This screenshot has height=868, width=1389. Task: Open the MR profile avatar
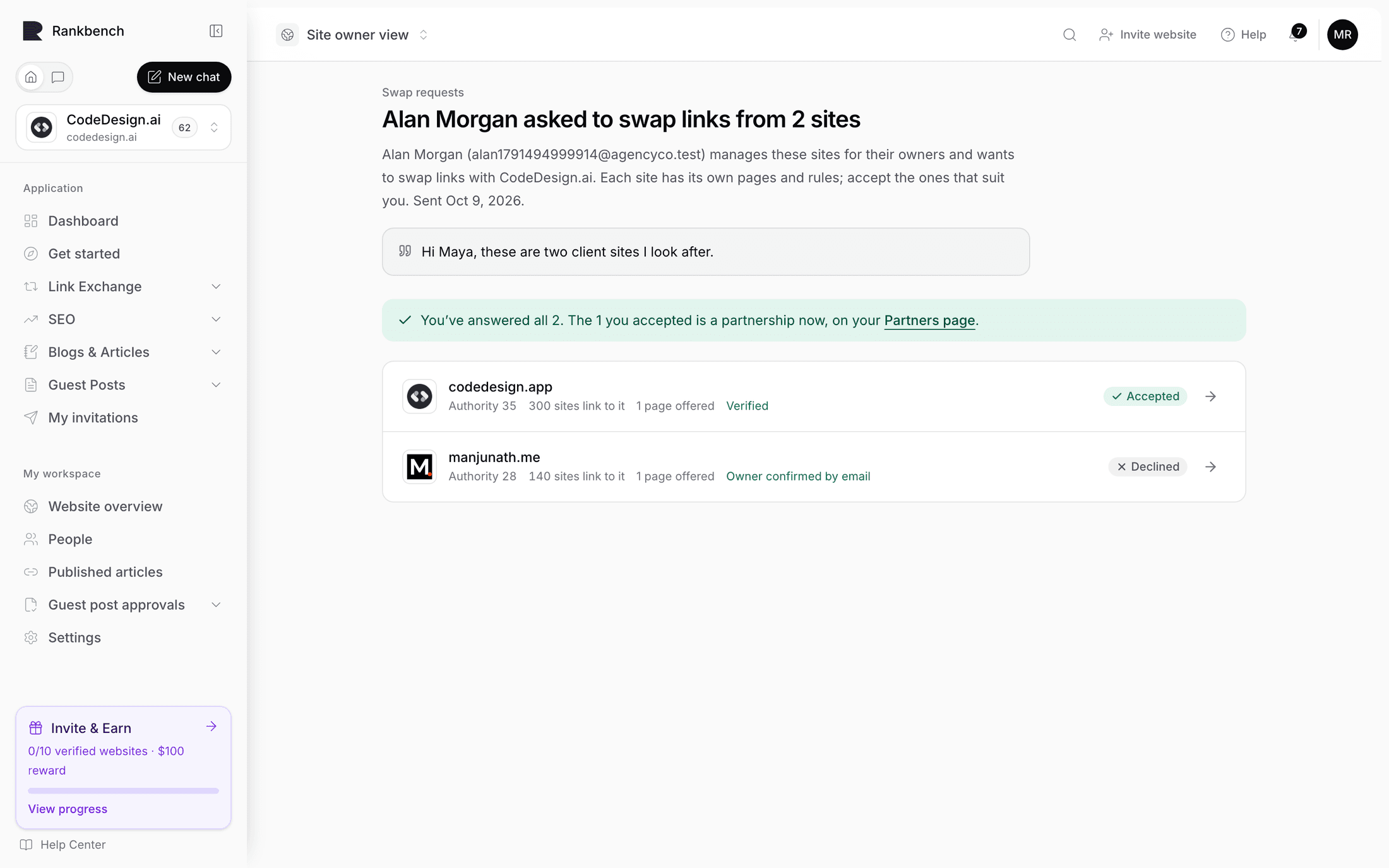pos(1342,35)
